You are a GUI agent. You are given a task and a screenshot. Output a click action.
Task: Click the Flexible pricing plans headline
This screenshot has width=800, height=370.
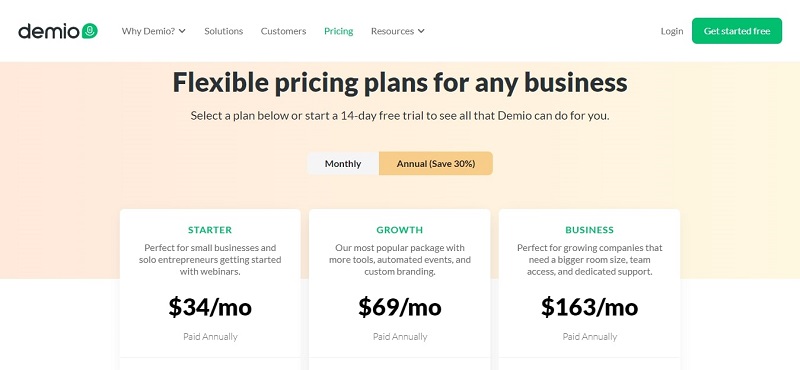[400, 82]
